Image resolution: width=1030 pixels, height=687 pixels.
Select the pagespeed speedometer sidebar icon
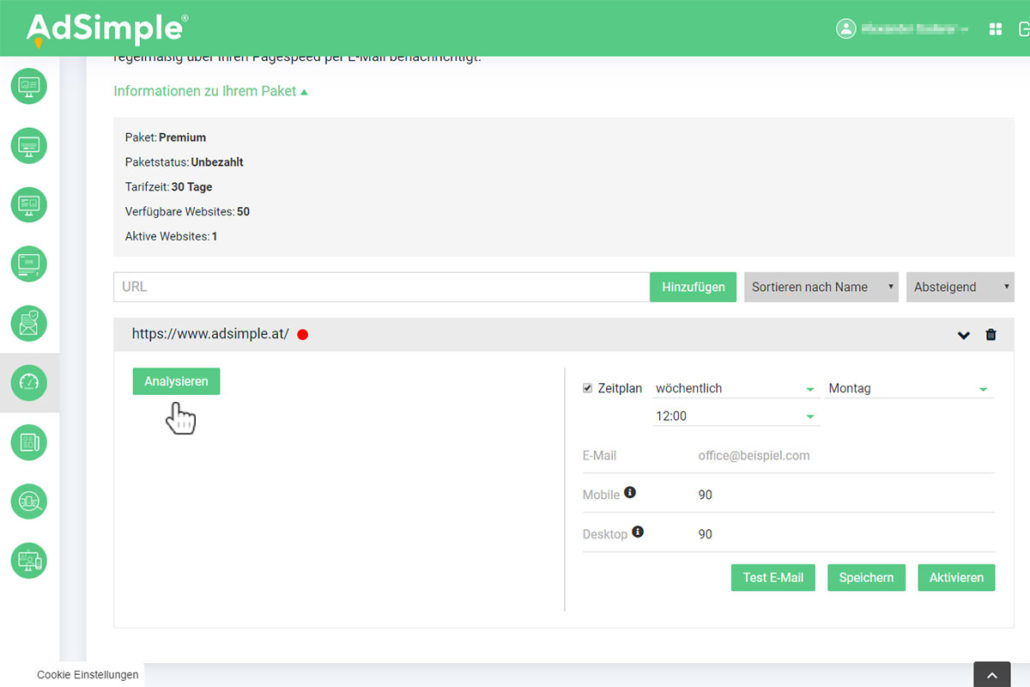tap(29, 382)
